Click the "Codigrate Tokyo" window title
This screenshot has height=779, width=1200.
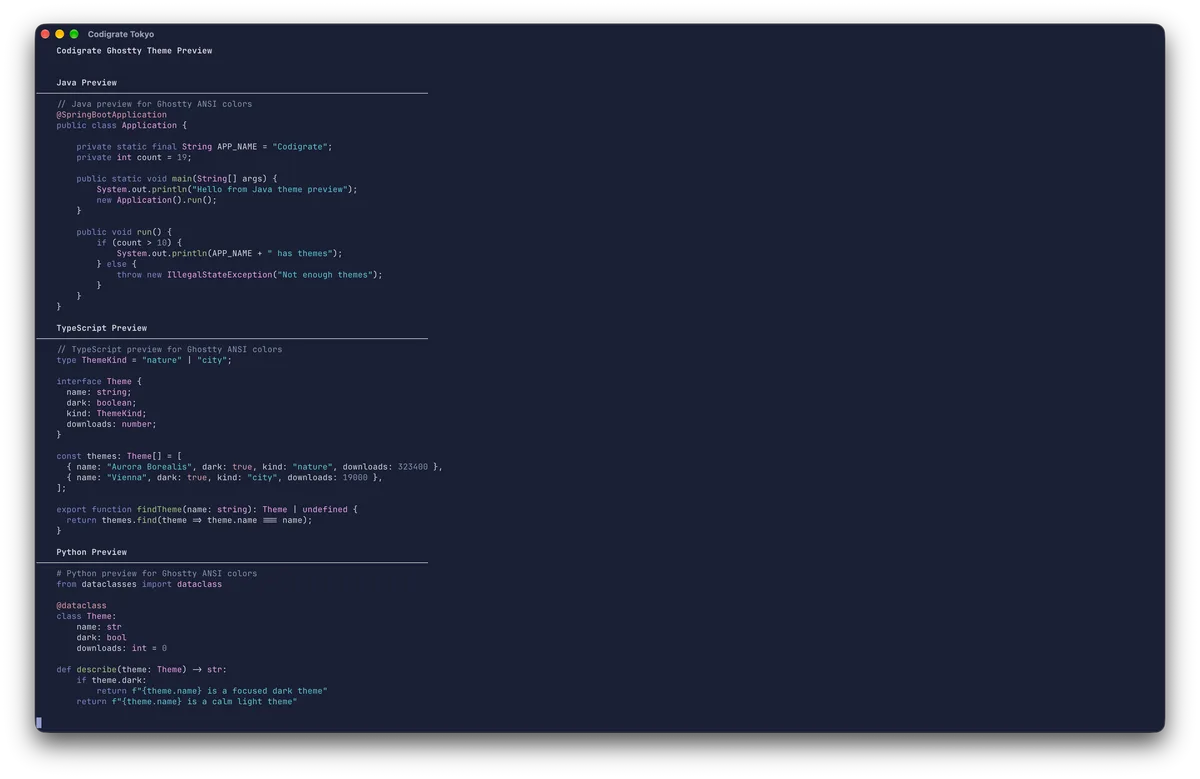pyautogui.click(x=121, y=34)
